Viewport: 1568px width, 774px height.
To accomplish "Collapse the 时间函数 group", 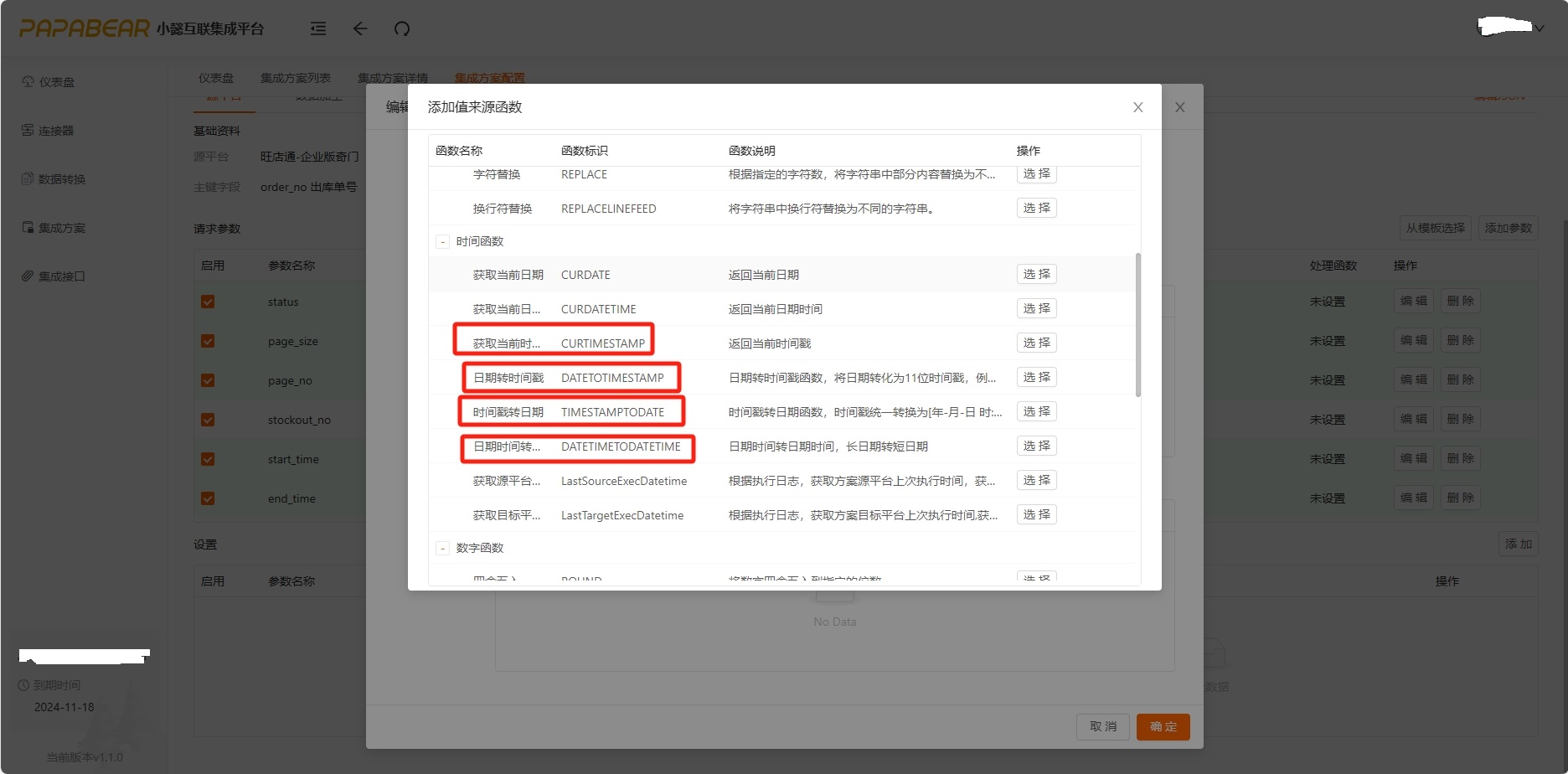I will coord(443,242).
